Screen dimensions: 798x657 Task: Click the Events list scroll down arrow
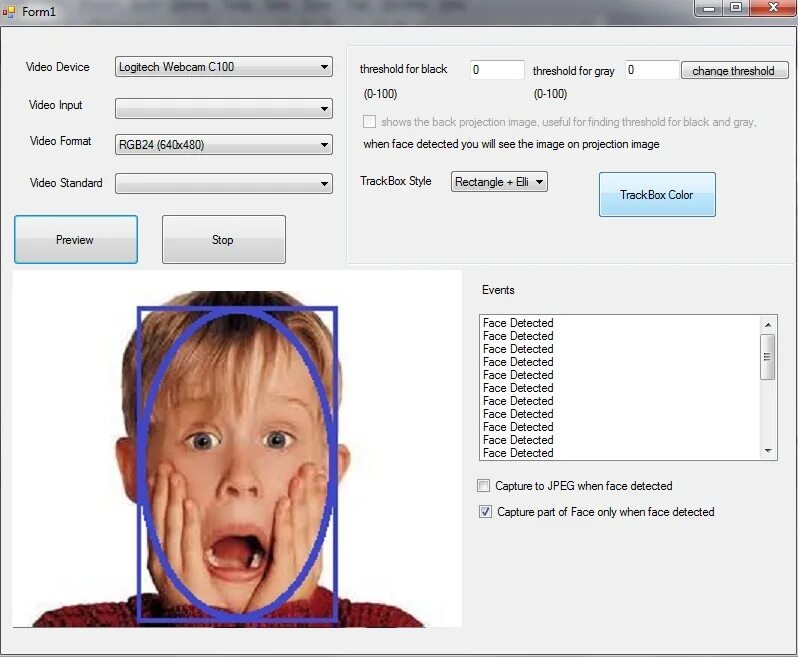(x=768, y=451)
